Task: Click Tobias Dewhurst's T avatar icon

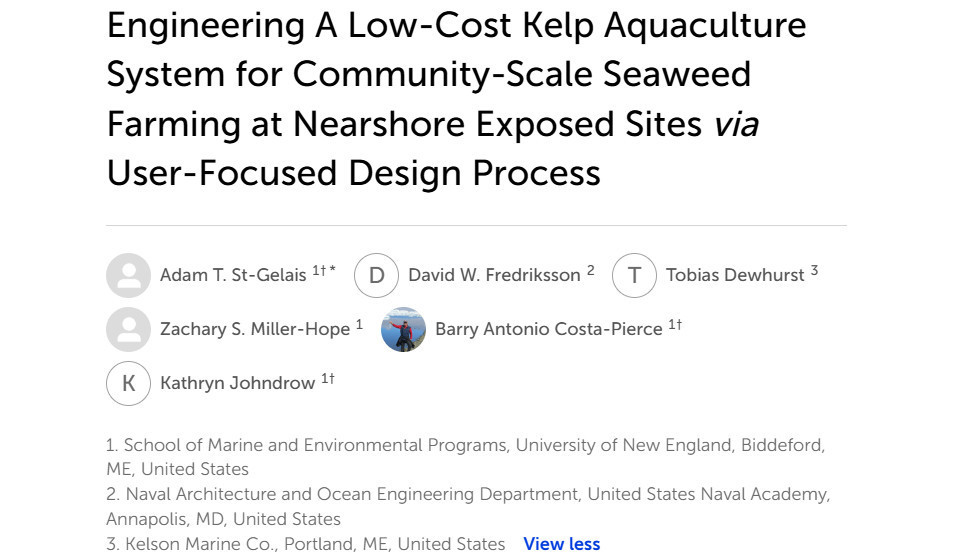Action: coord(634,276)
